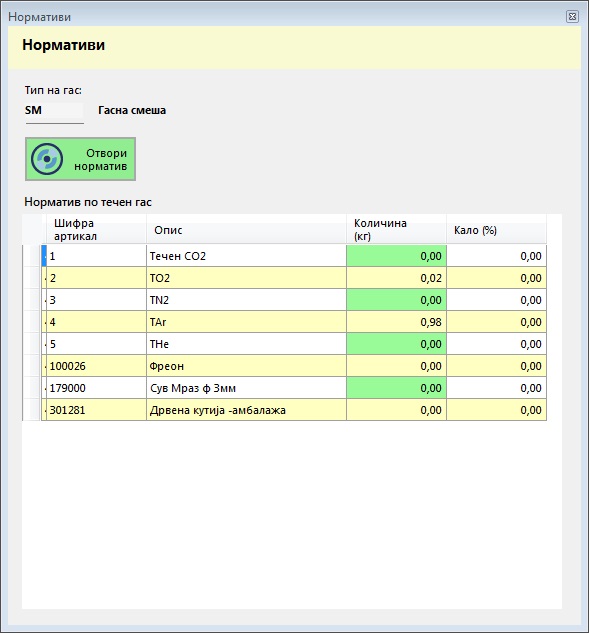Click the circular icon in Отвори норматив button
The width and height of the screenshot is (589, 634).
47,159
